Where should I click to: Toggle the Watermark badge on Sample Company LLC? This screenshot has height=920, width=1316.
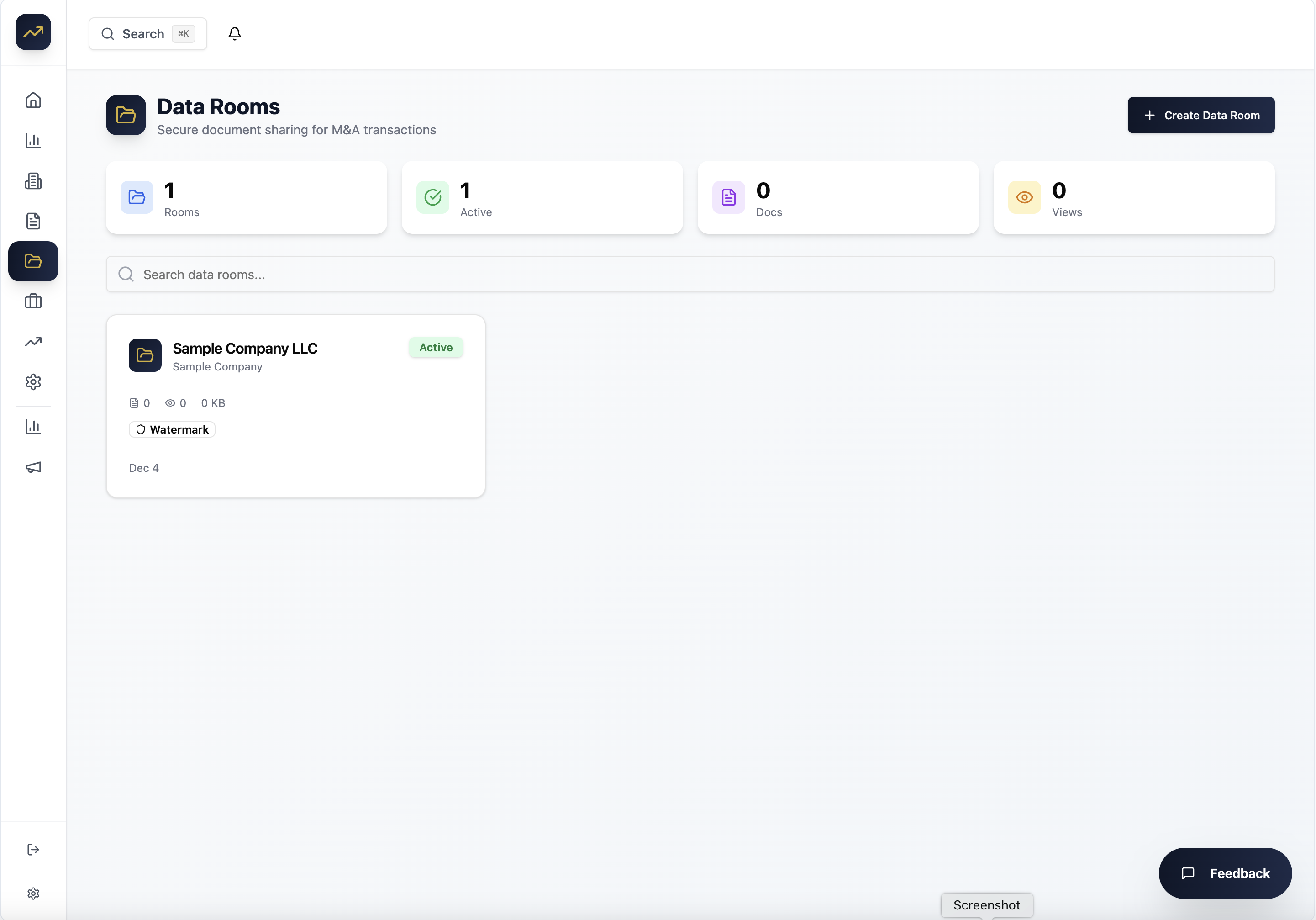click(x=171, y=429)
